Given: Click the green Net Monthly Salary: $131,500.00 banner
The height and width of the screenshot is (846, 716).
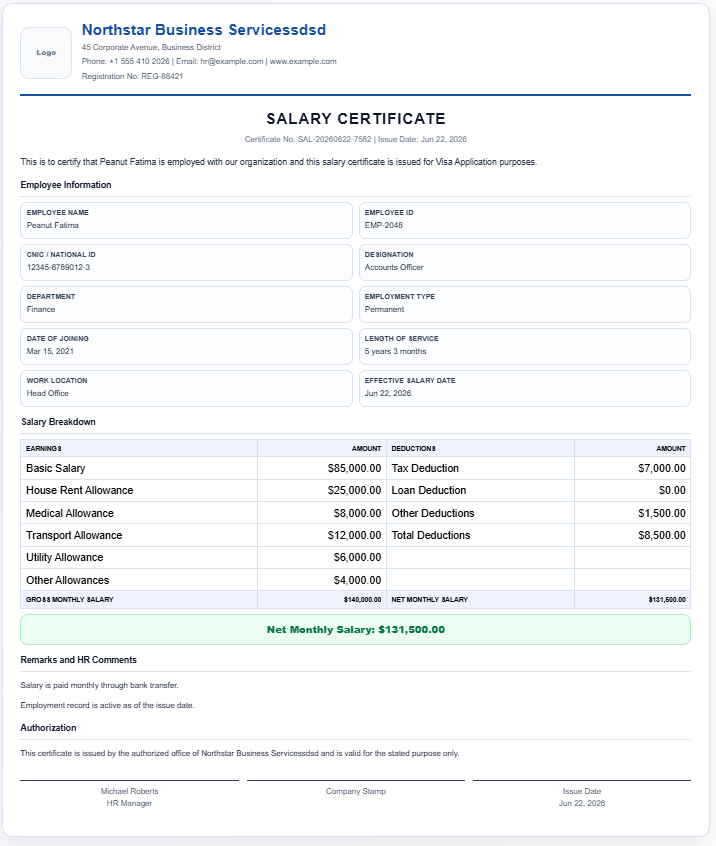Looking at the screenshot, I should pyautogui.click(x=356, y=630).
